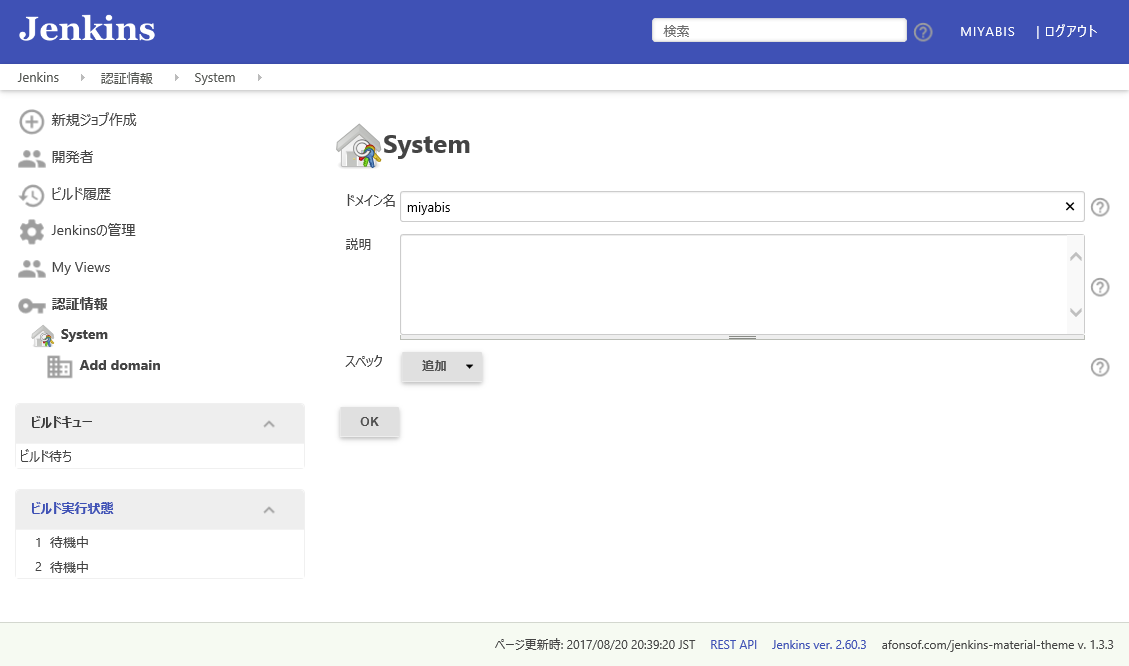Screen dimensions: 1129x666
Task: Click the ビルドキュー panel title
Action: pyautogui.click(x=61, y=423)
